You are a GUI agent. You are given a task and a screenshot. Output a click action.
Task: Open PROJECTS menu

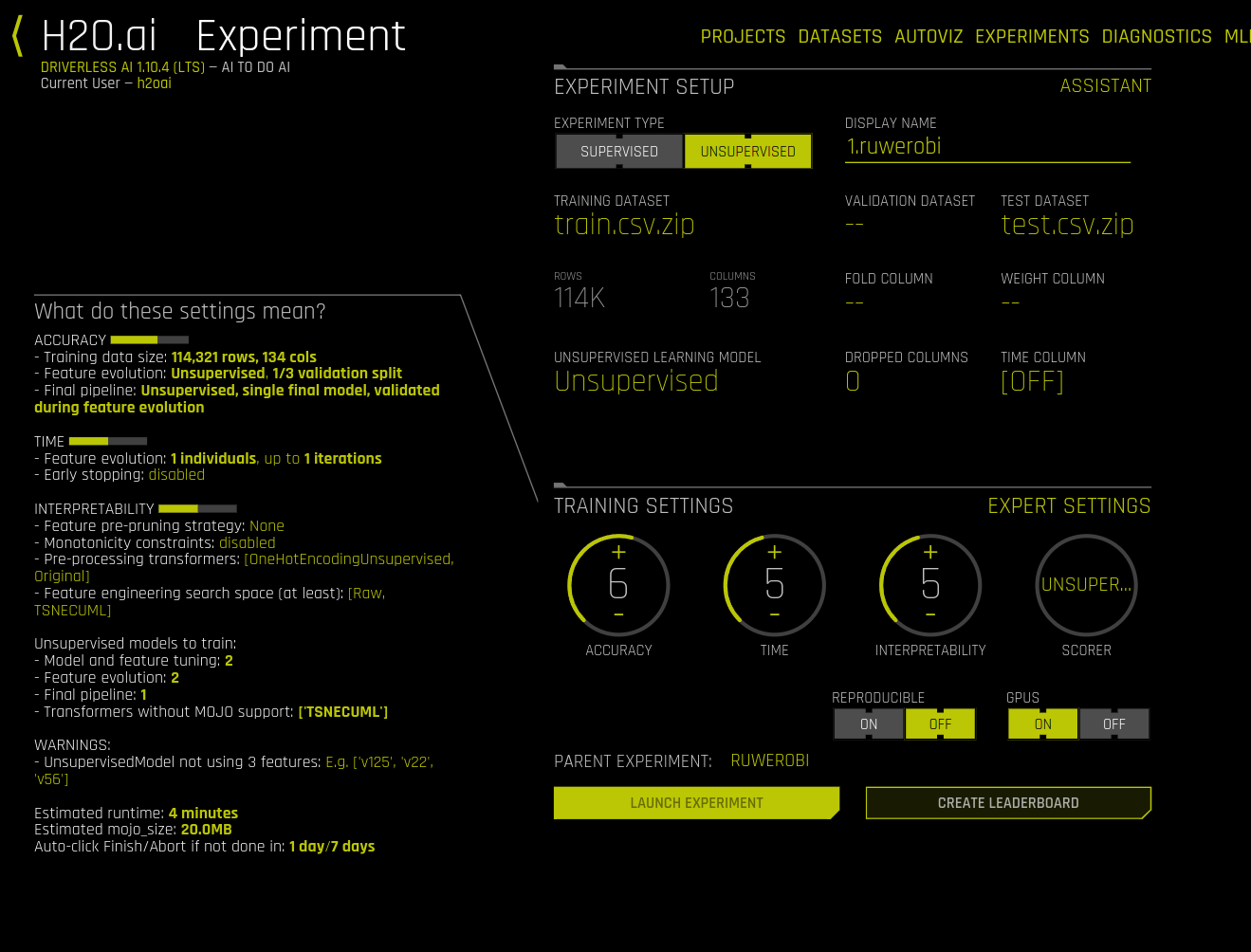tap(743, 37)
